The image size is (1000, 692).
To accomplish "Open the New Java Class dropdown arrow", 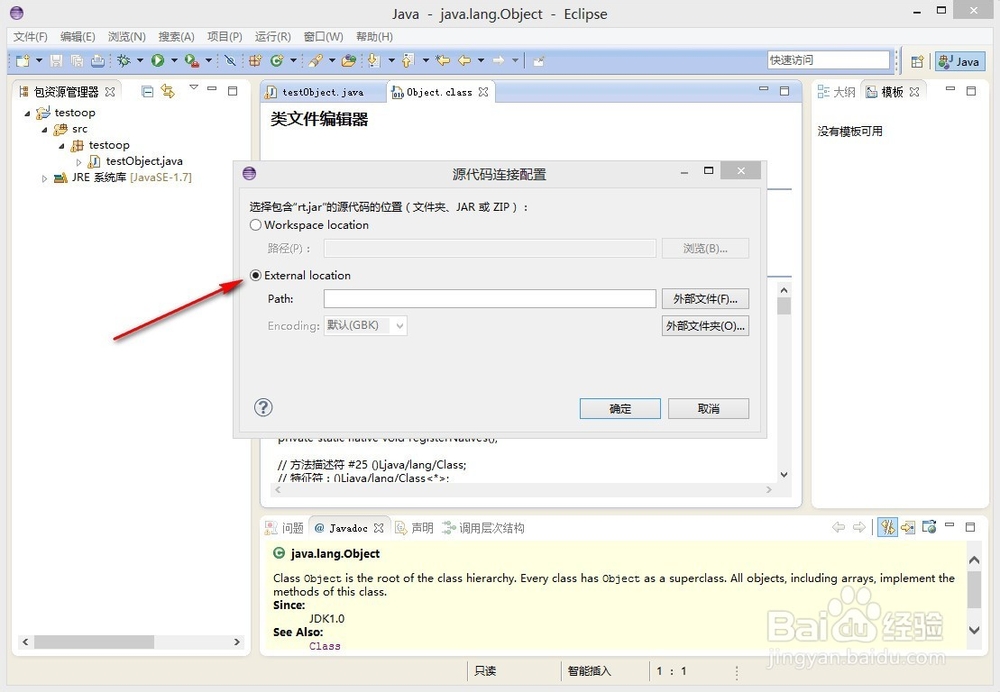I will (293, 61).
